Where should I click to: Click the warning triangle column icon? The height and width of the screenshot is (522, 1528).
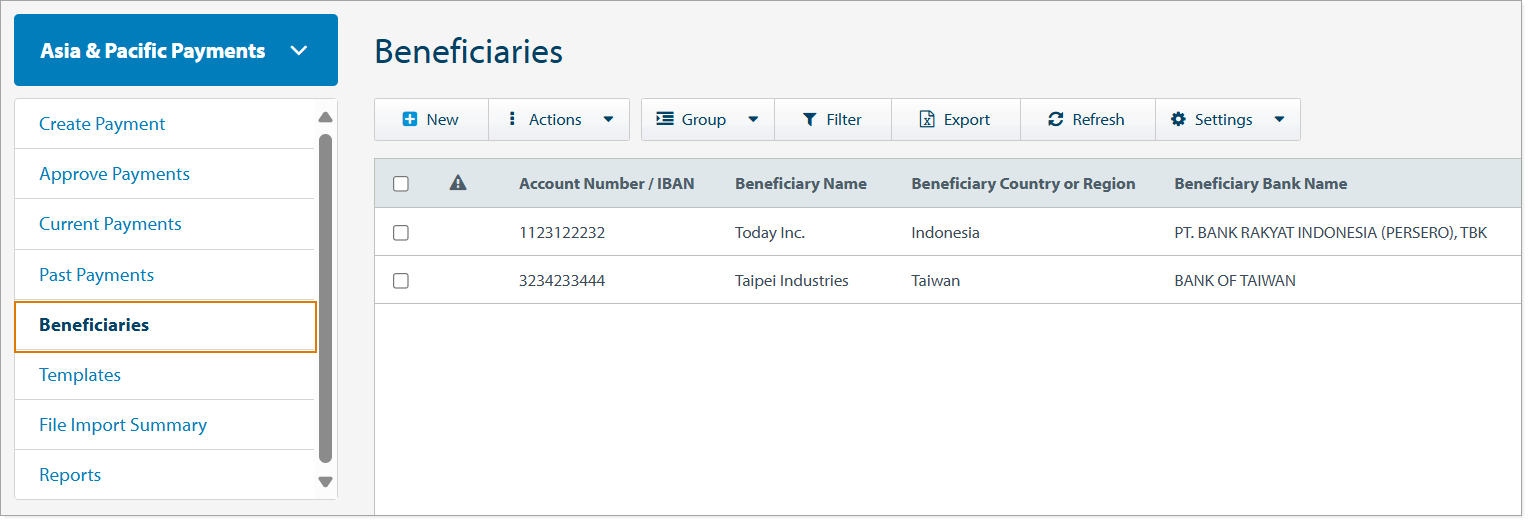pyautogui.click(x=458, y=183)
